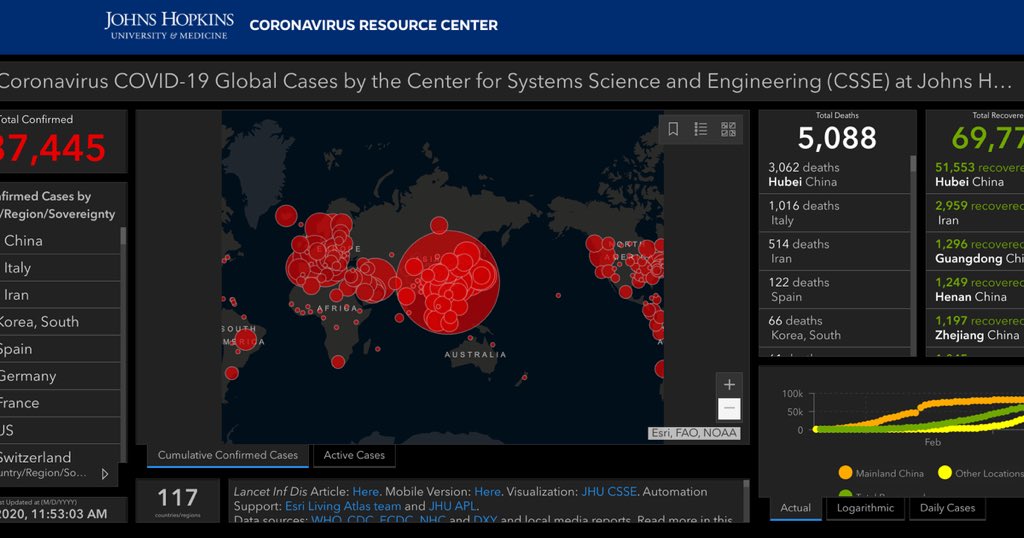1024x538 pixels.
Task: Open the map bookmarks icon
Action: tap(673, 129)
